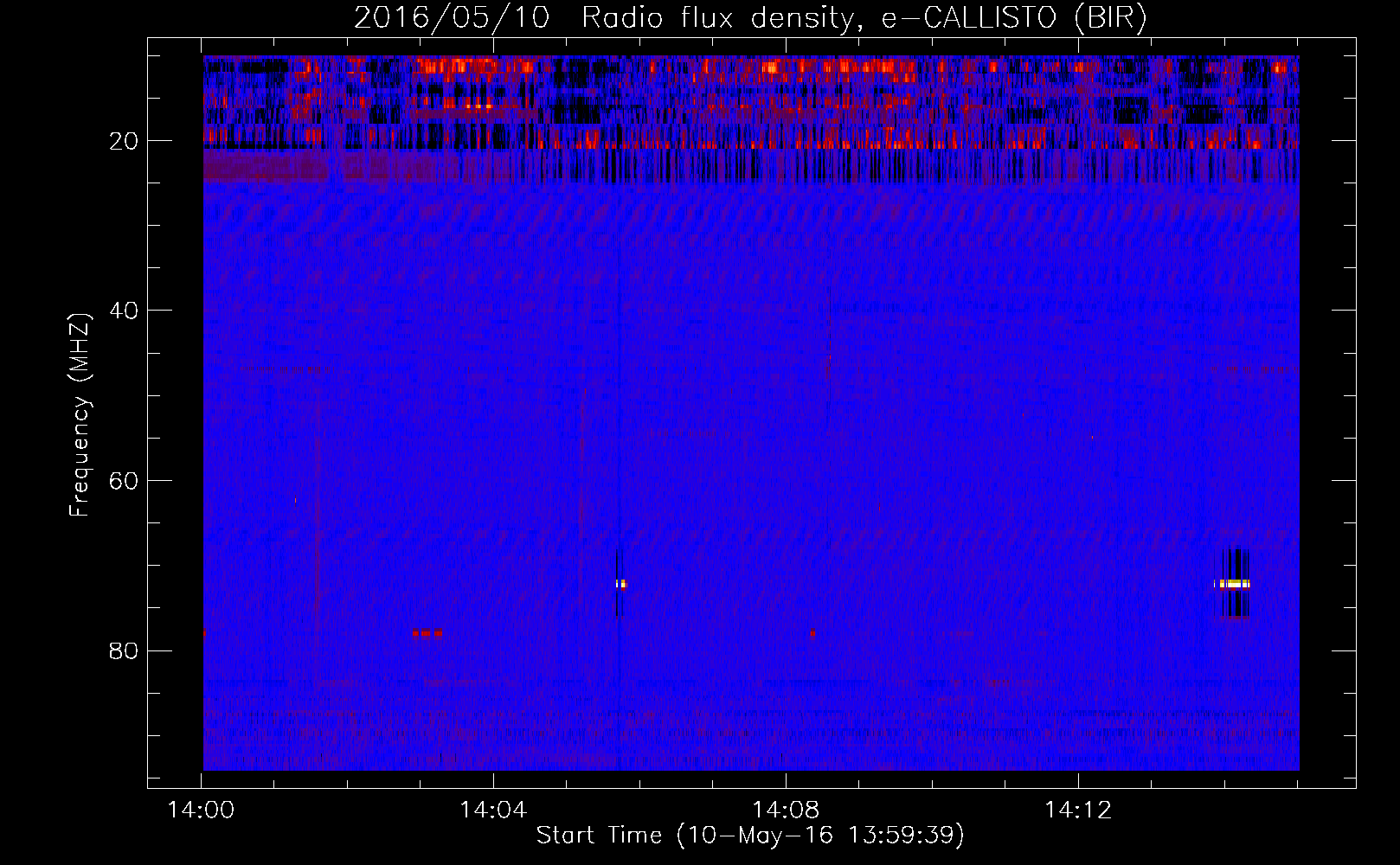
Task: Click the 40 MHz frequency tick label
Action: tap(125, 311)
